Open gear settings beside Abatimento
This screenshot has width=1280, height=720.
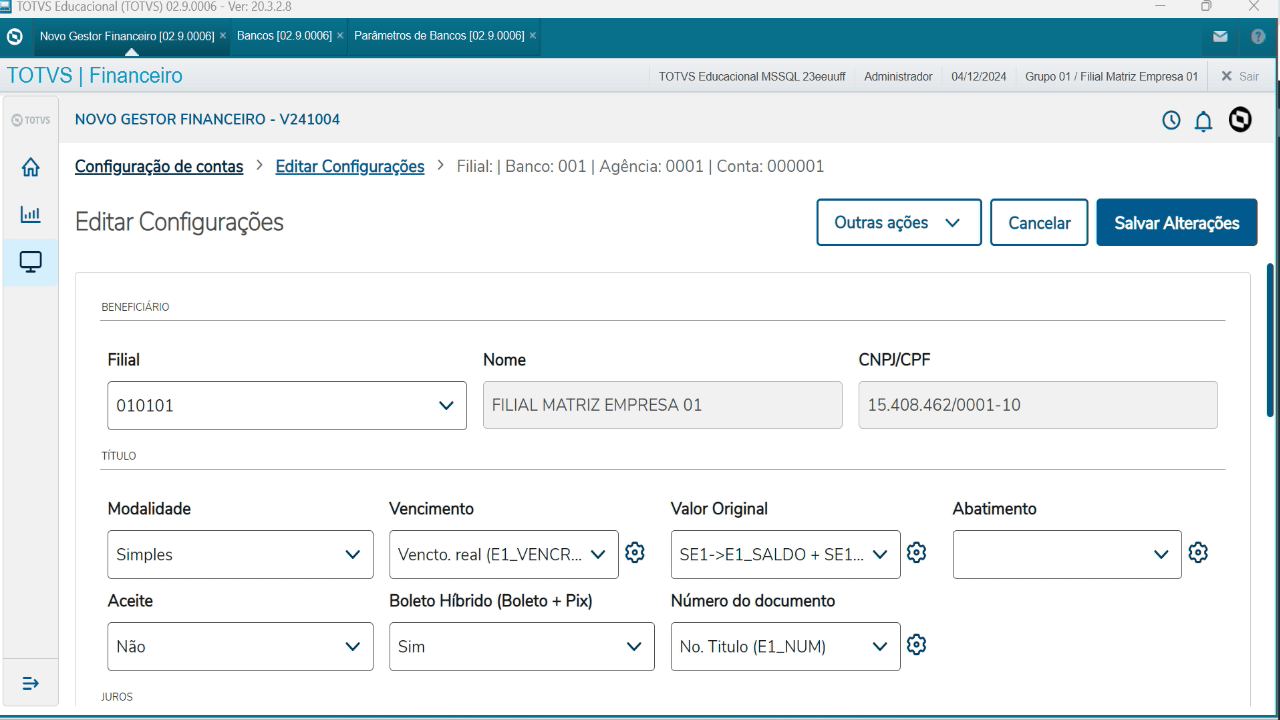pyautogui.click(x=1198, y=552)
